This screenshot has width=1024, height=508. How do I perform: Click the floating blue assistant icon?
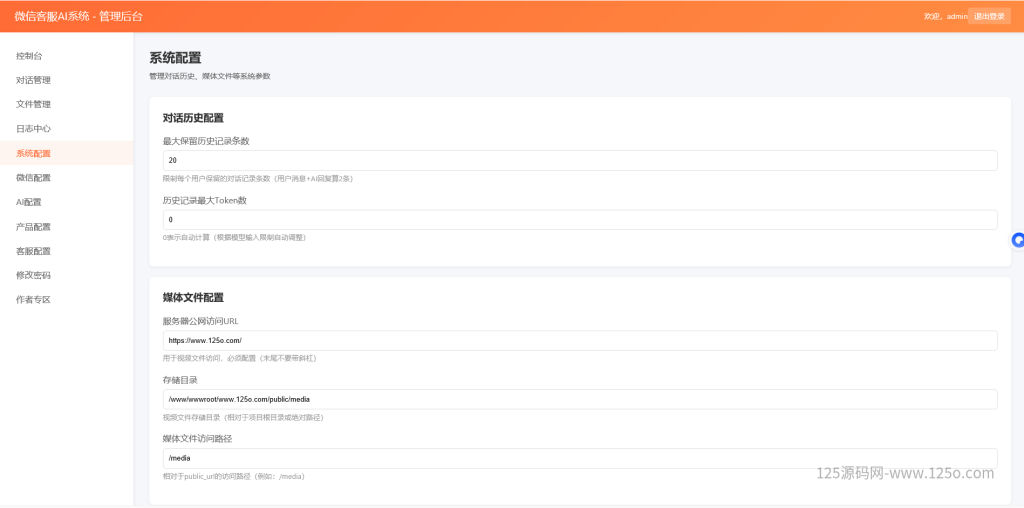pyautogui.click(x=1018, y=240)
